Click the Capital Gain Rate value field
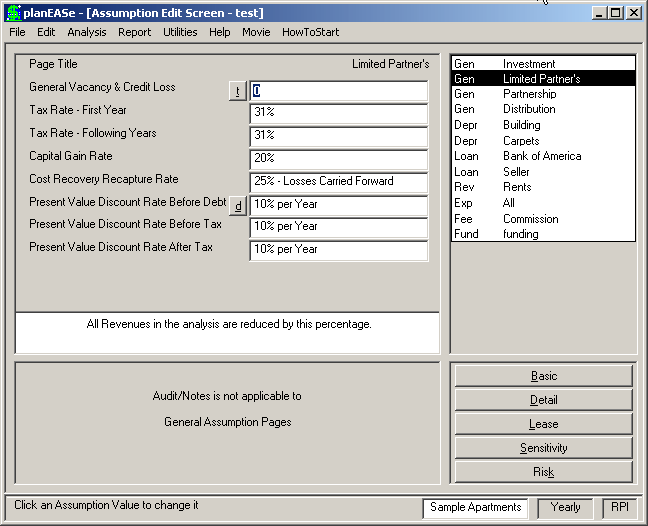 [339, 159]
